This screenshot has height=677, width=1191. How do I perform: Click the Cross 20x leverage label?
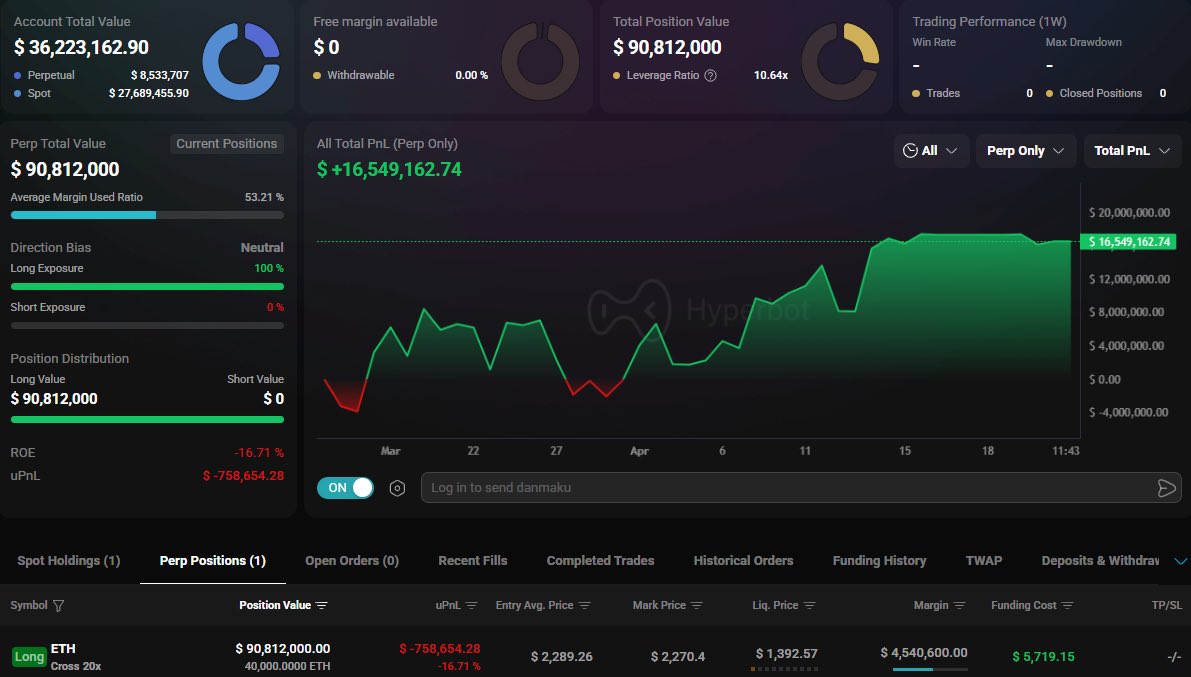(x=76, y=666)
